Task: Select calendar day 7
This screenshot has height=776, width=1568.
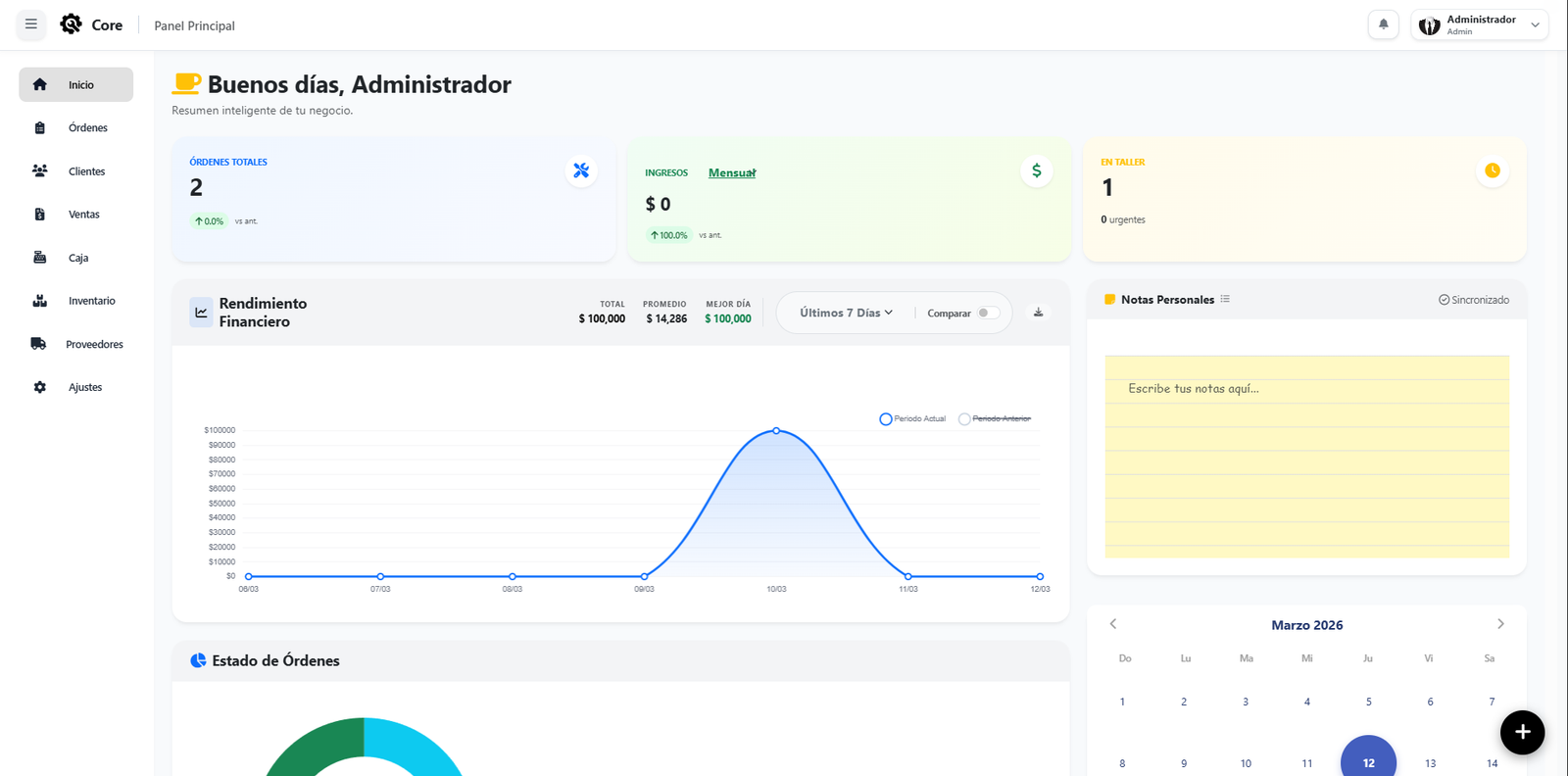Action: pos(1492,702)
